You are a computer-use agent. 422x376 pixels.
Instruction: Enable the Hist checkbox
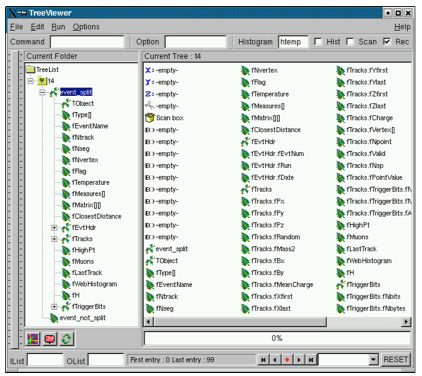click(318, 42)
